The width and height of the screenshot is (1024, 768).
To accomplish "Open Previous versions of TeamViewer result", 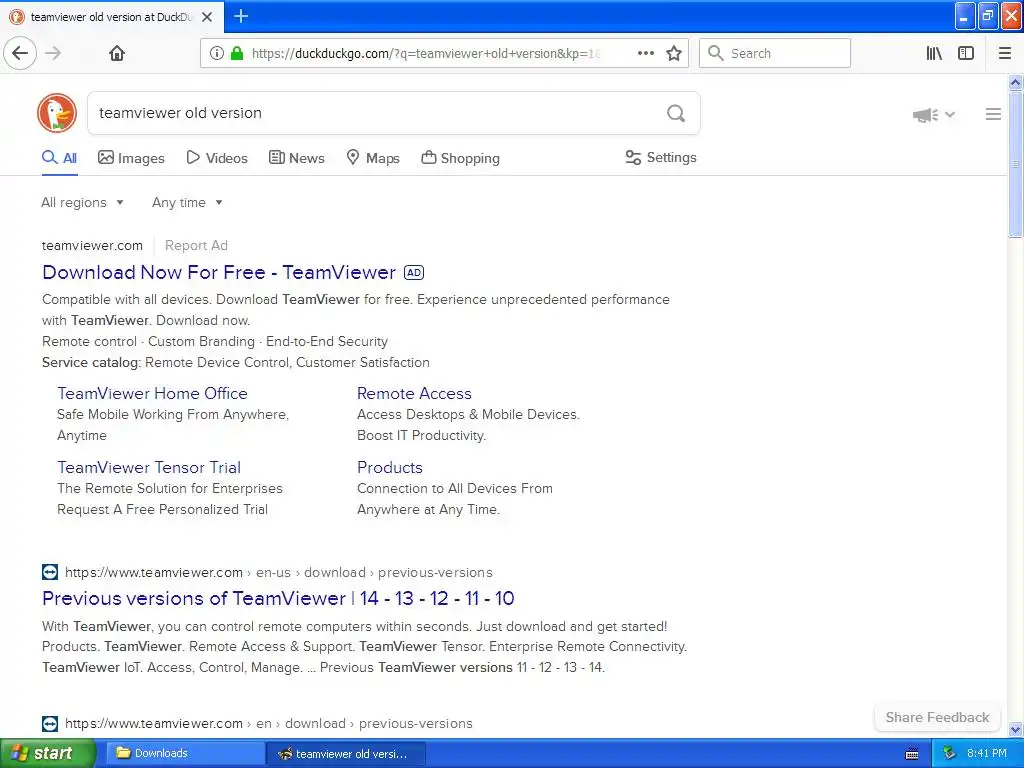I will click(278, 598).
